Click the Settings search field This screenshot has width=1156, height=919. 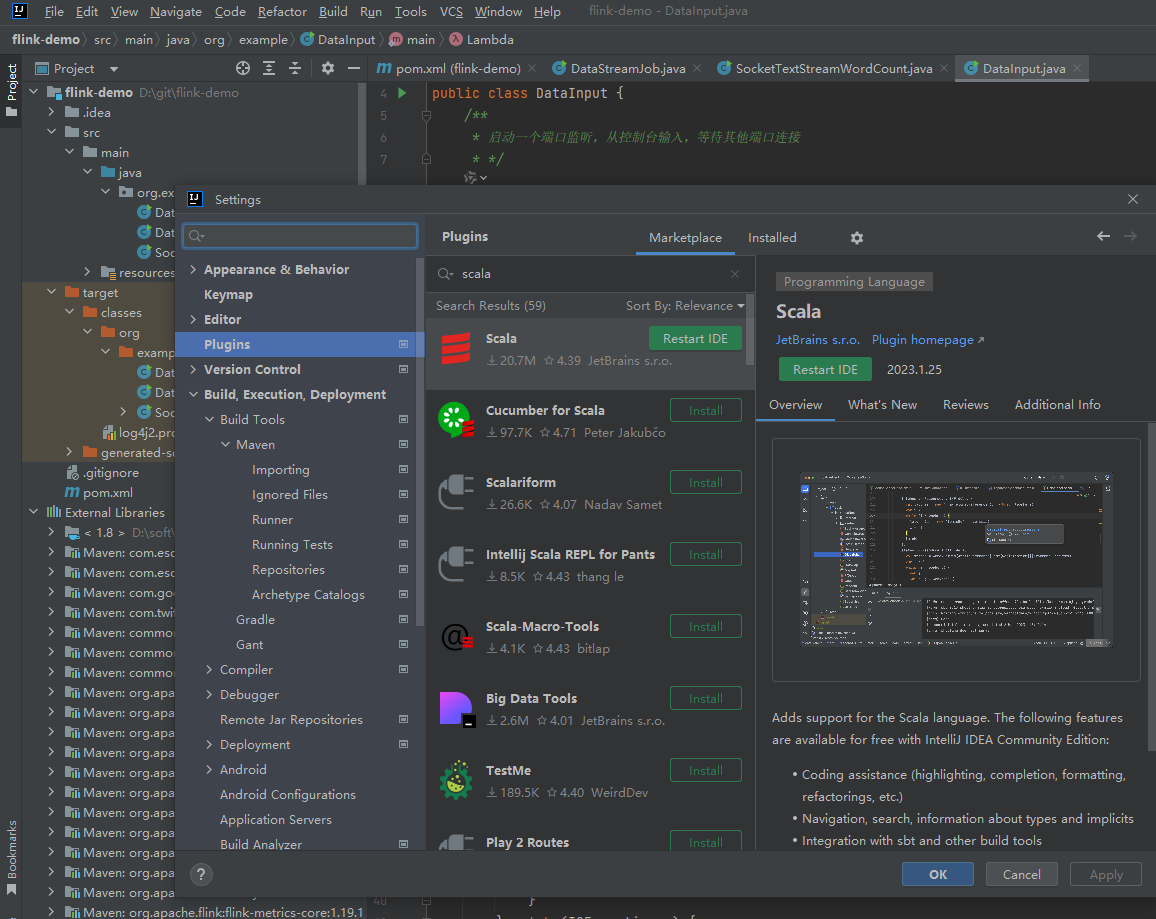coord(300,236)
